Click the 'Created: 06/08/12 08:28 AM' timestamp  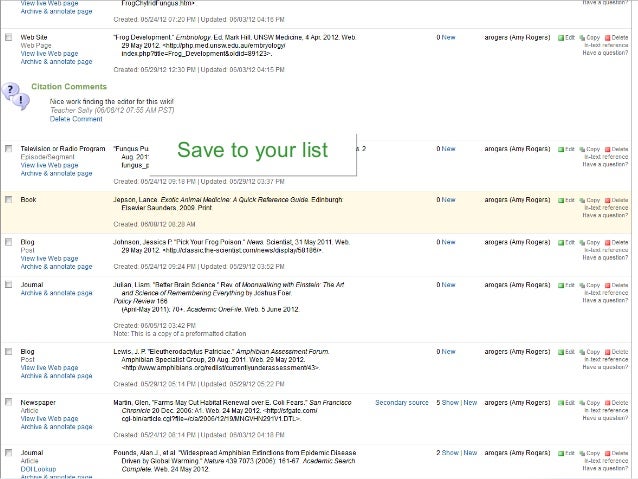click(154, 224)
